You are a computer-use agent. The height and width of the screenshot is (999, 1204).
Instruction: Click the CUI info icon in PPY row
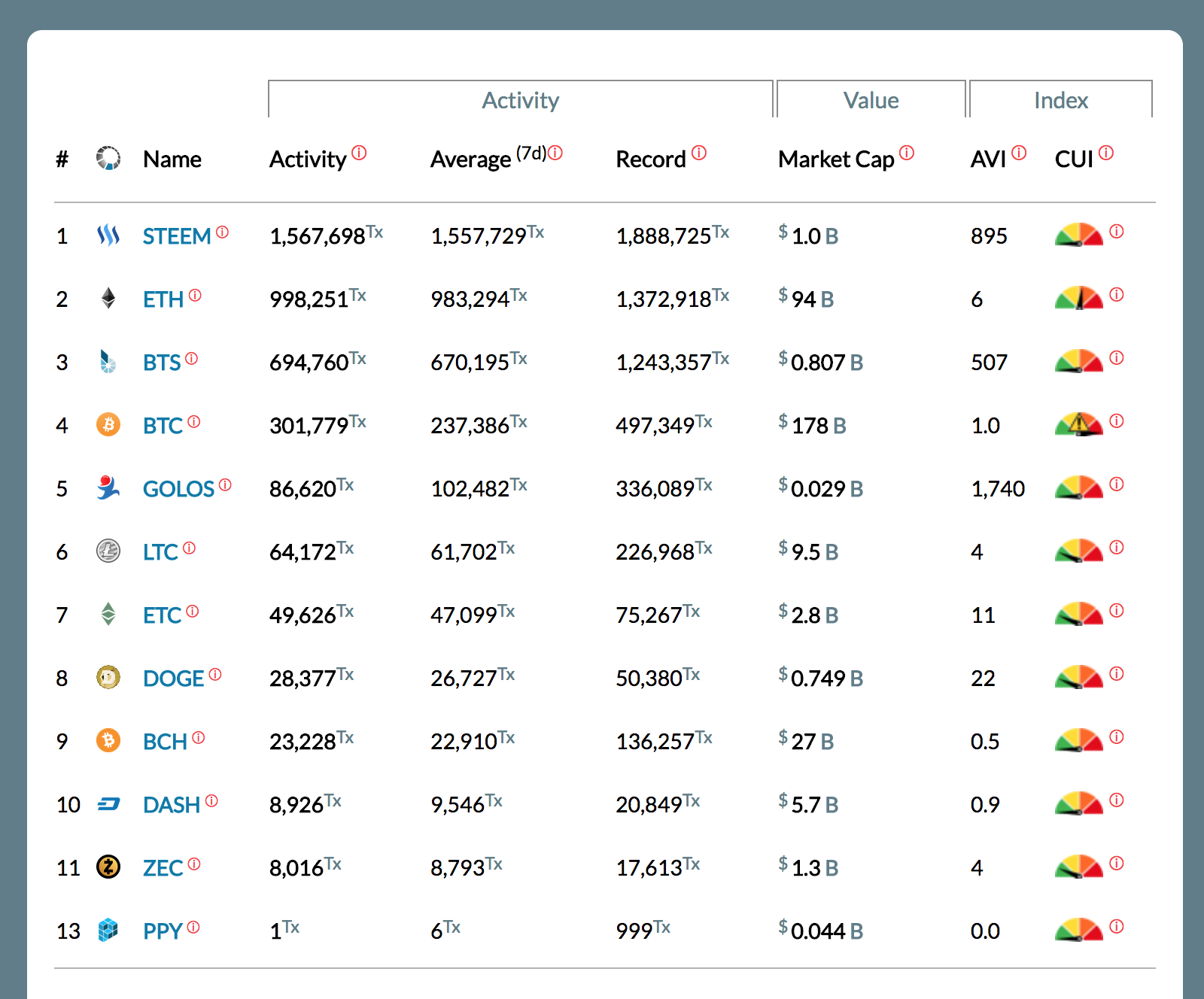(x=1117, y=926)
